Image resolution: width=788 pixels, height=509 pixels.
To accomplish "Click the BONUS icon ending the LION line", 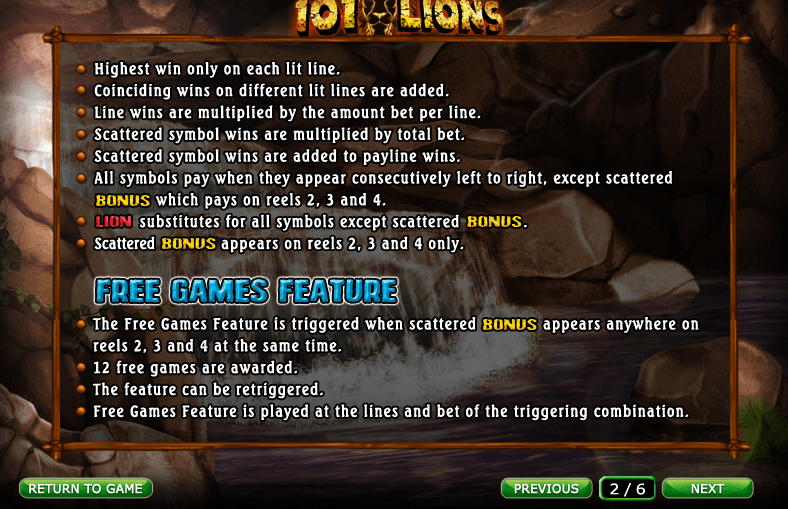I will pyautogui.click(x=495, y=222).
